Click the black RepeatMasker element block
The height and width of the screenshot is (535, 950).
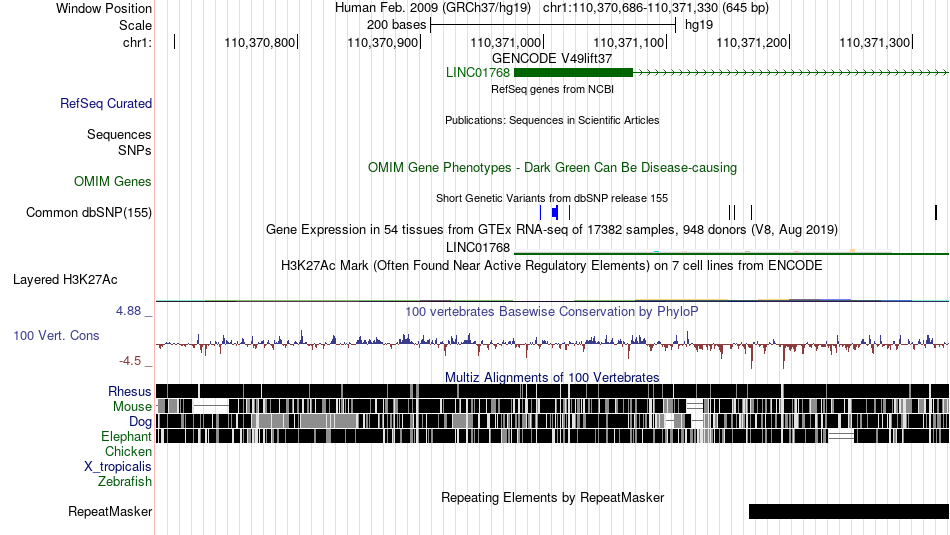click(x=849, y=511)
